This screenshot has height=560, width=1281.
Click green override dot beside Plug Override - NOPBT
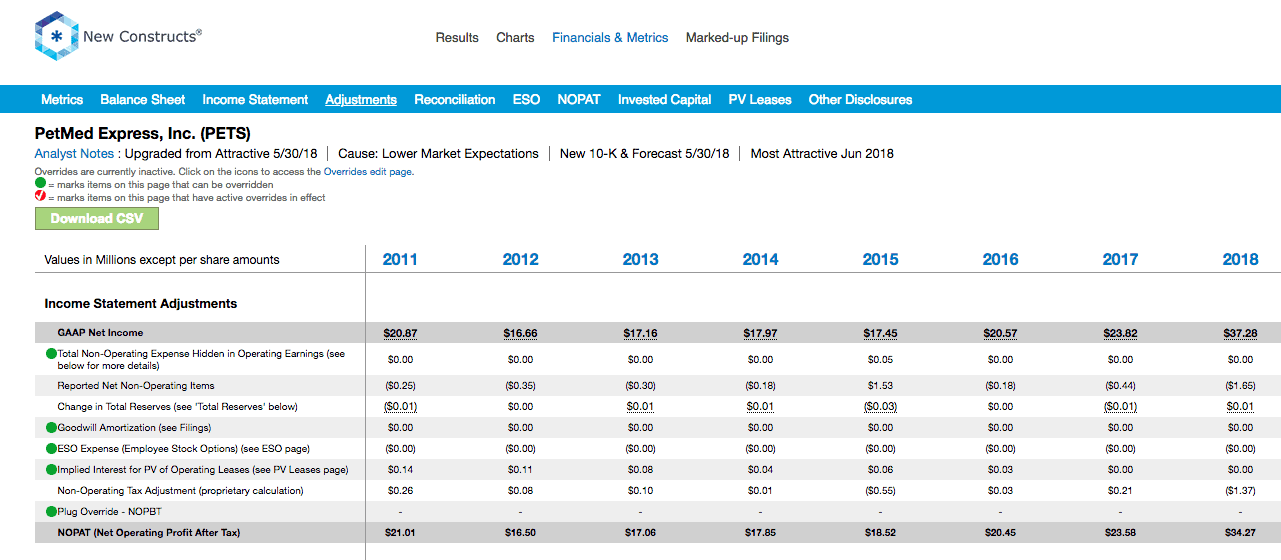point(51,511)
